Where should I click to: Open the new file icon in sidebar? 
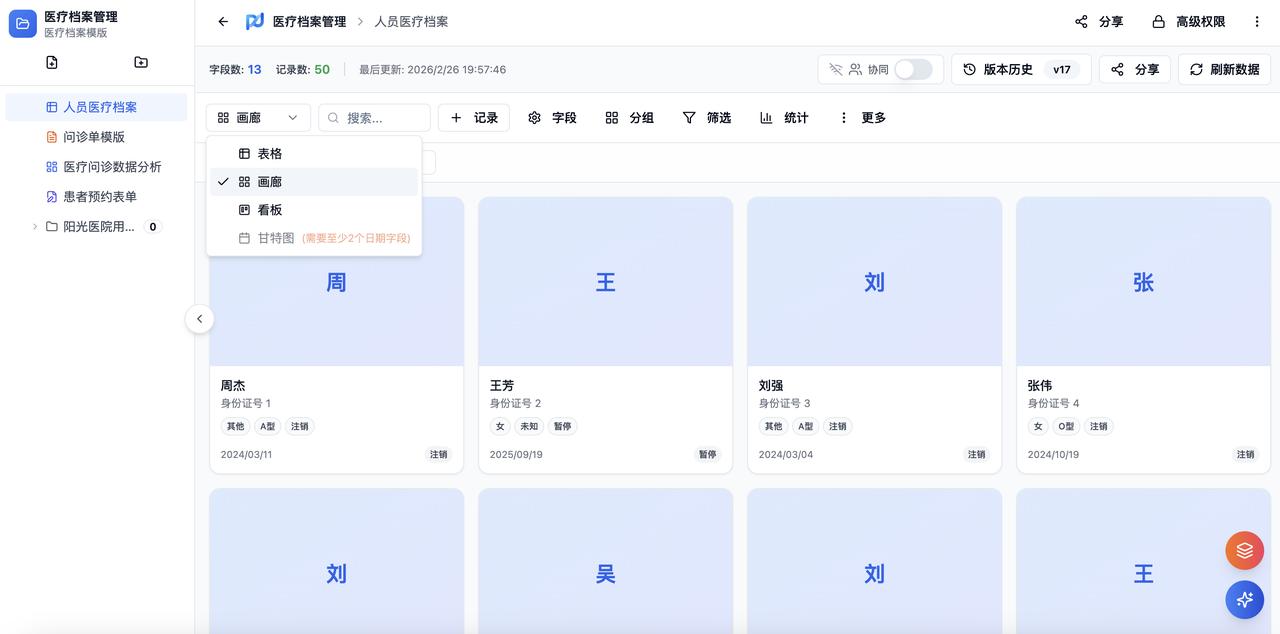(52, 62)
